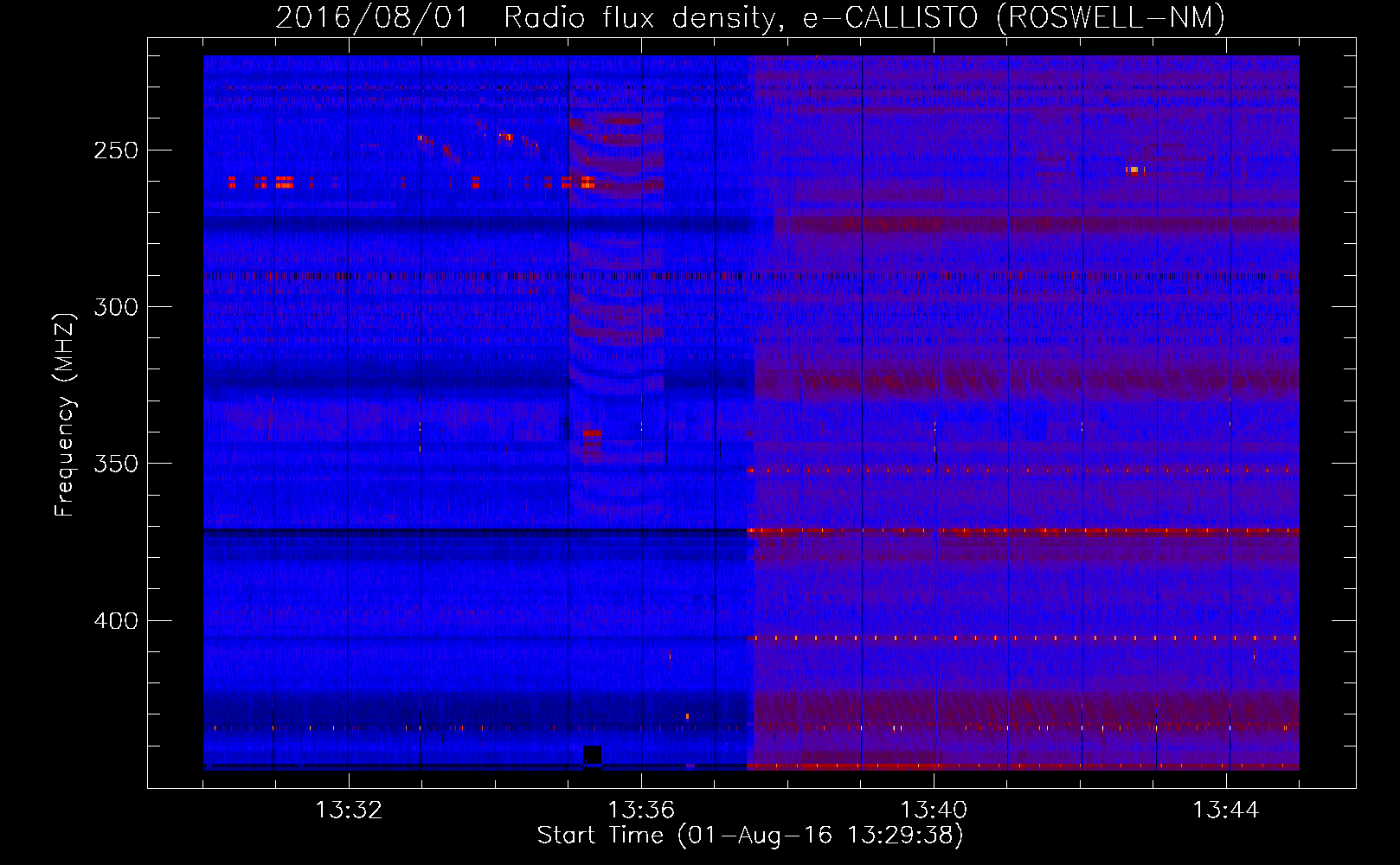Select the 350 frequency tick label

pyautogui.click(x=116, y=464)
